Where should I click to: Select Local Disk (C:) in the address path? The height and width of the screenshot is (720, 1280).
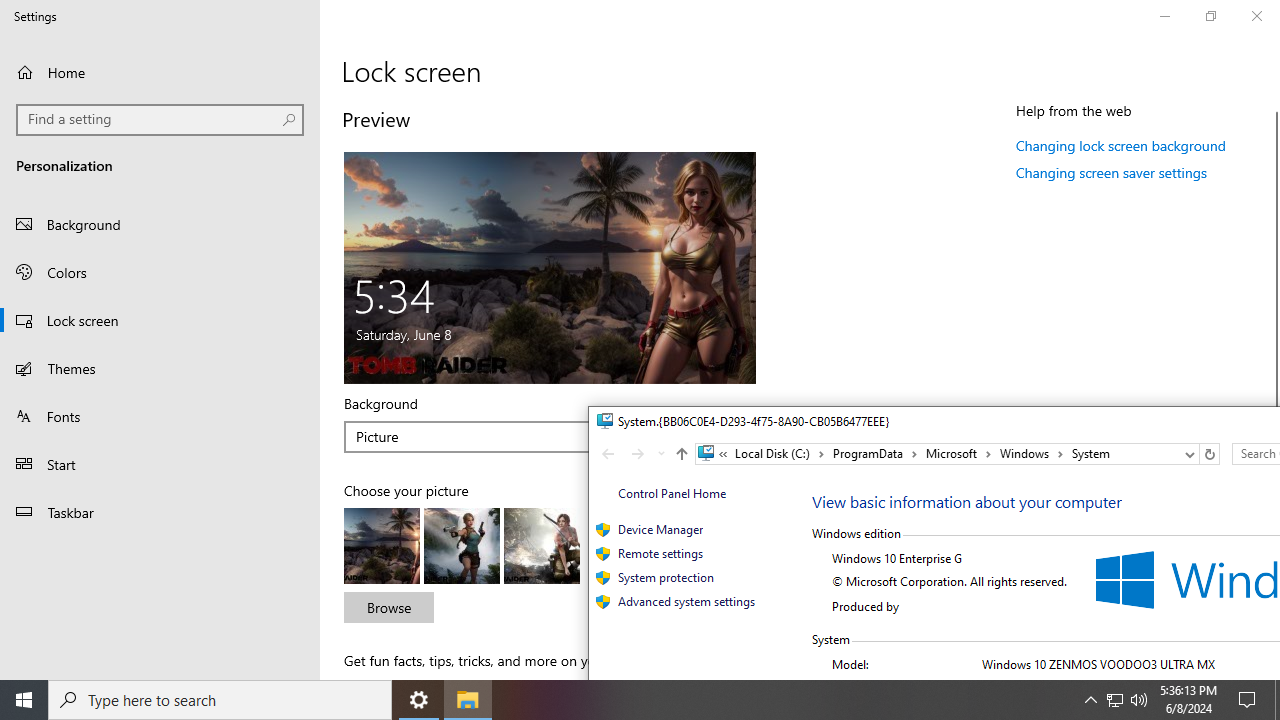[x=773, y=454]
